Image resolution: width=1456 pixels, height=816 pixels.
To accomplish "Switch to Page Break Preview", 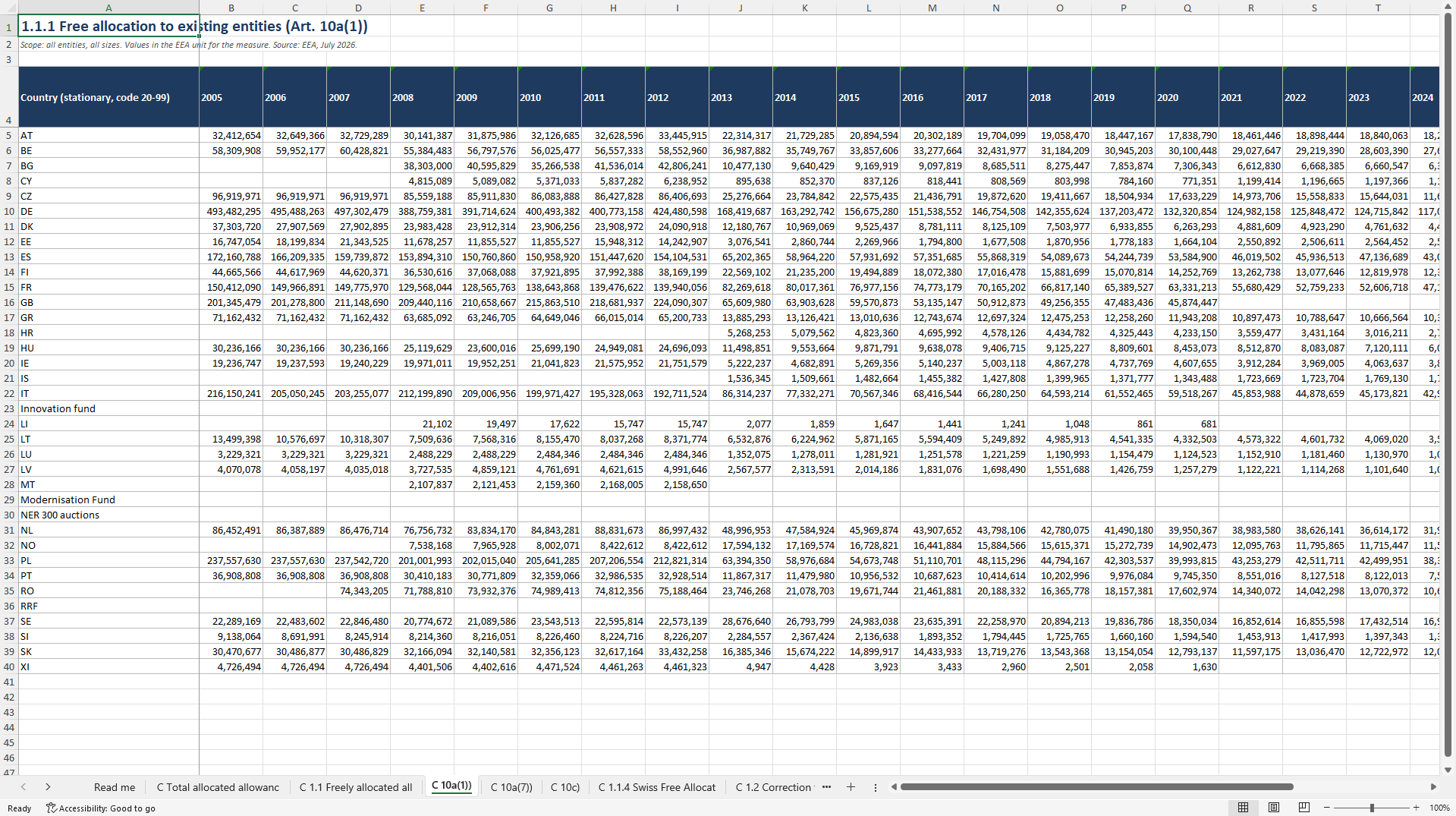I will (1304, 808).
